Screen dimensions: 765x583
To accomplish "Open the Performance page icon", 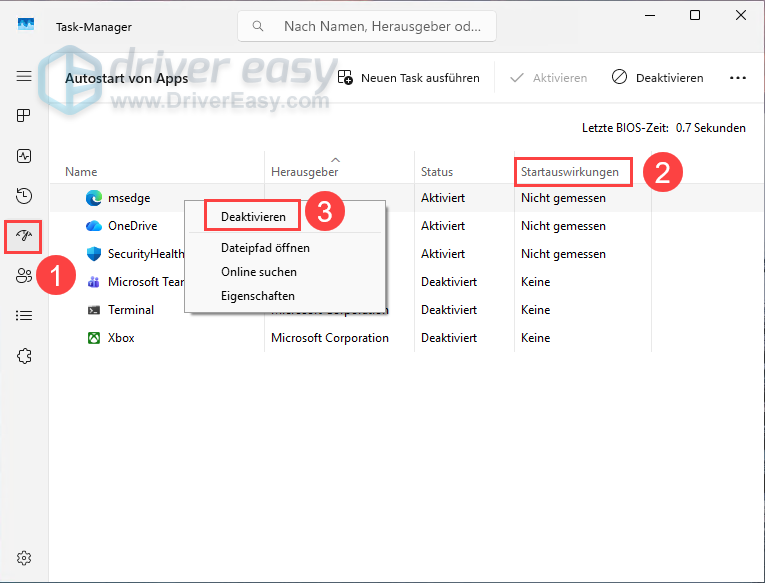I will [24, 156].
